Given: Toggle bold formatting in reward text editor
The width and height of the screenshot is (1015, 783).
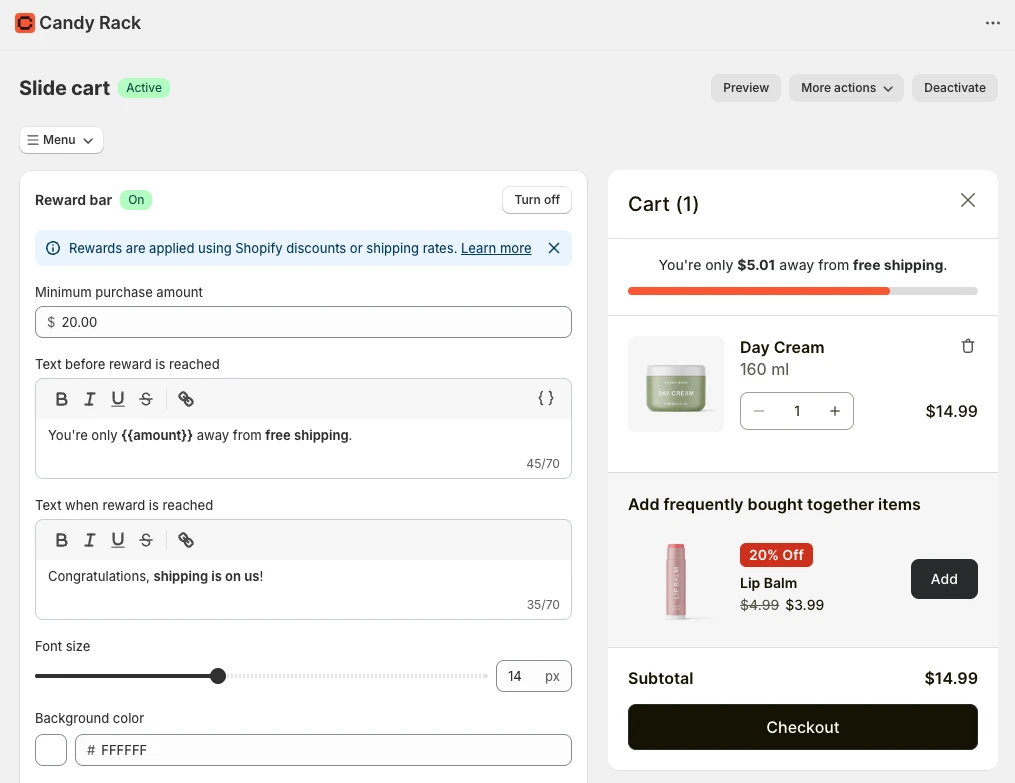Looking at the screenshot, I should coord(61,398).
